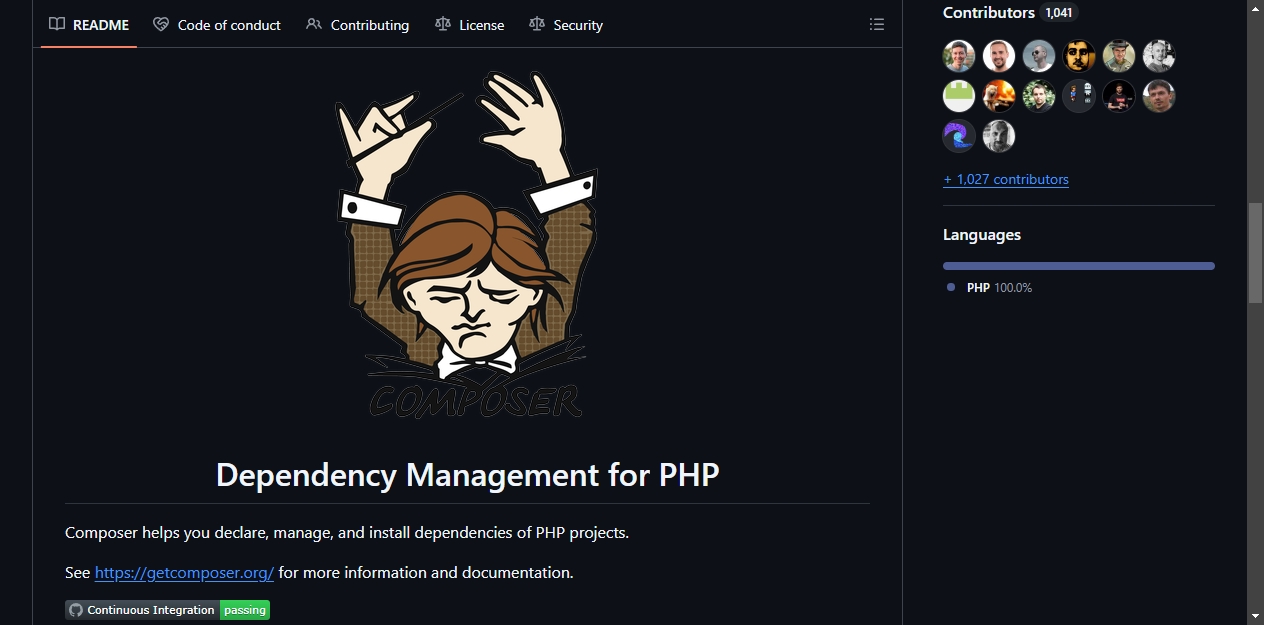
Task: Open avatar of man wearing sunglasses
Action: 1039,56
